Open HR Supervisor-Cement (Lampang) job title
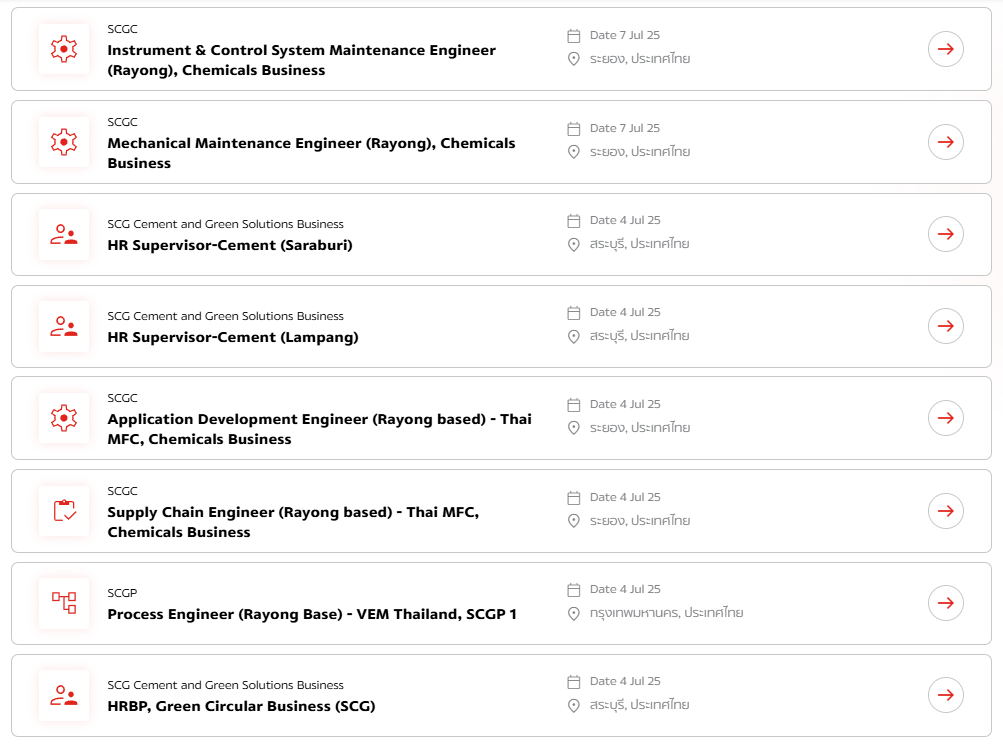The height and width of the screenshot is (744, 1003). point(232,337)
